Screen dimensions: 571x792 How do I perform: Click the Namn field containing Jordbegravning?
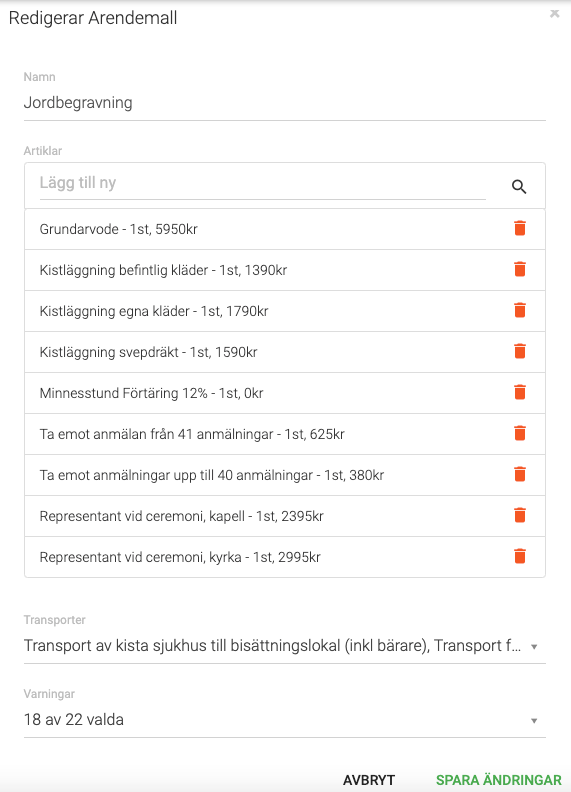coord(284,103)
